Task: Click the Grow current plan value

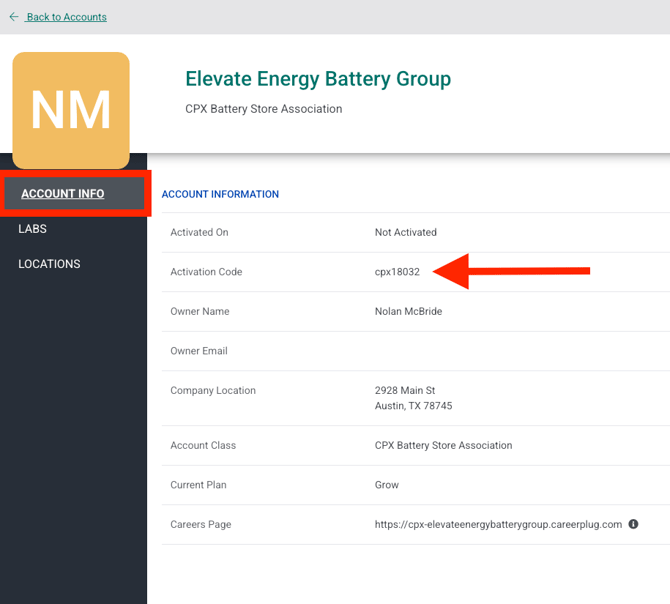Action: click(x=387, y=485)
